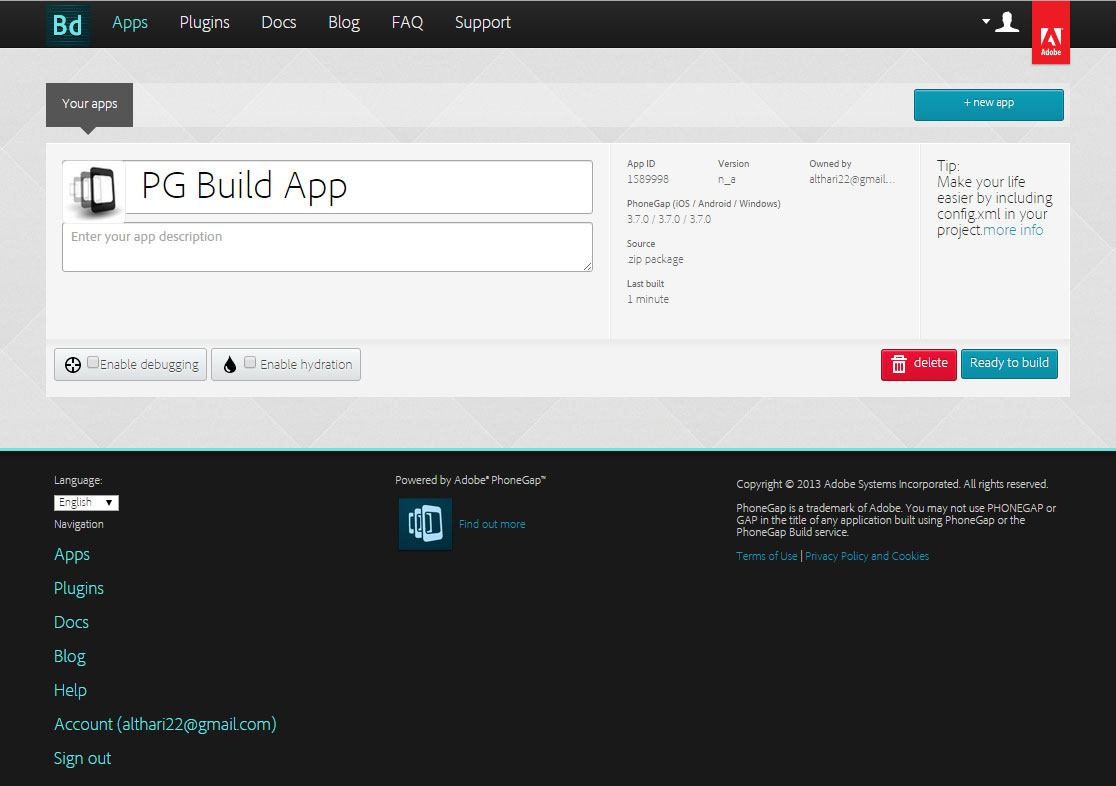The image size is (1116, 786).
Task: Enable the debugging checkbox
Action: [93, 362]
